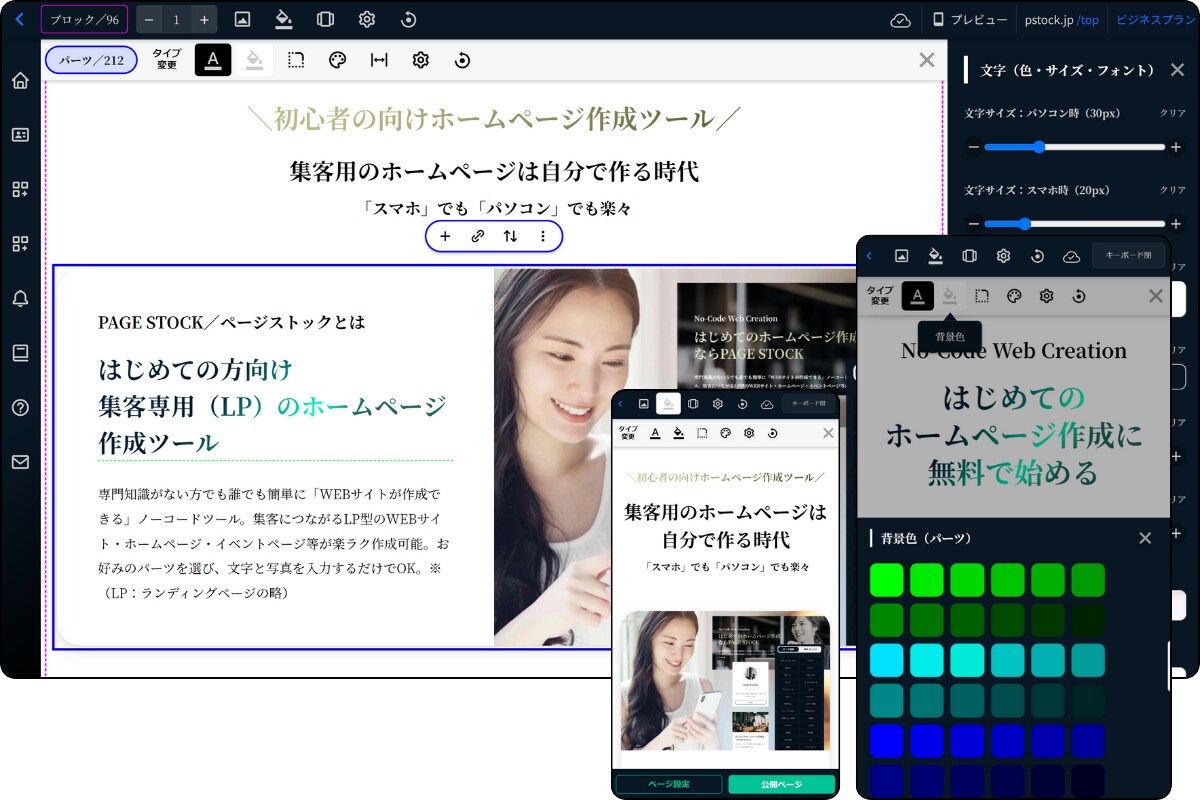The image size is (1200, 800).
Task: Click reorder arrows in floating part toolbar
Action: click(x=510, y=237)
